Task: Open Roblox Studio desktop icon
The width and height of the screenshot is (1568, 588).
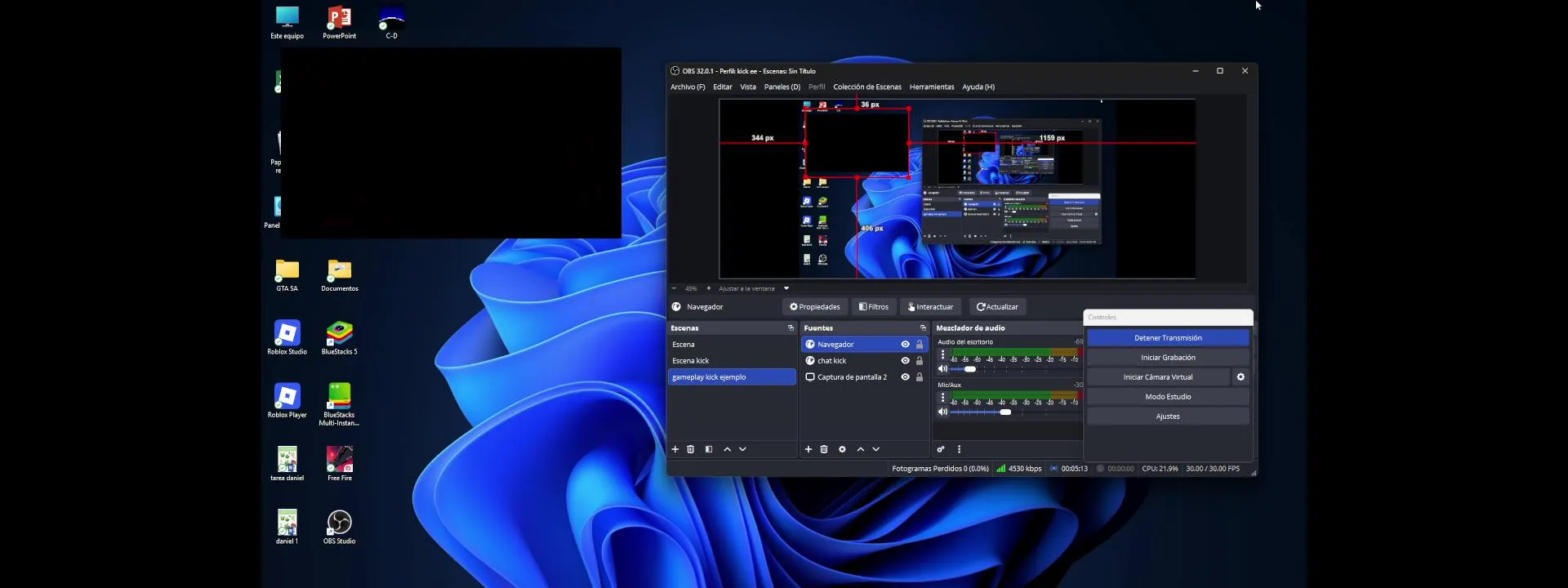Action: (x=287, y=337)
